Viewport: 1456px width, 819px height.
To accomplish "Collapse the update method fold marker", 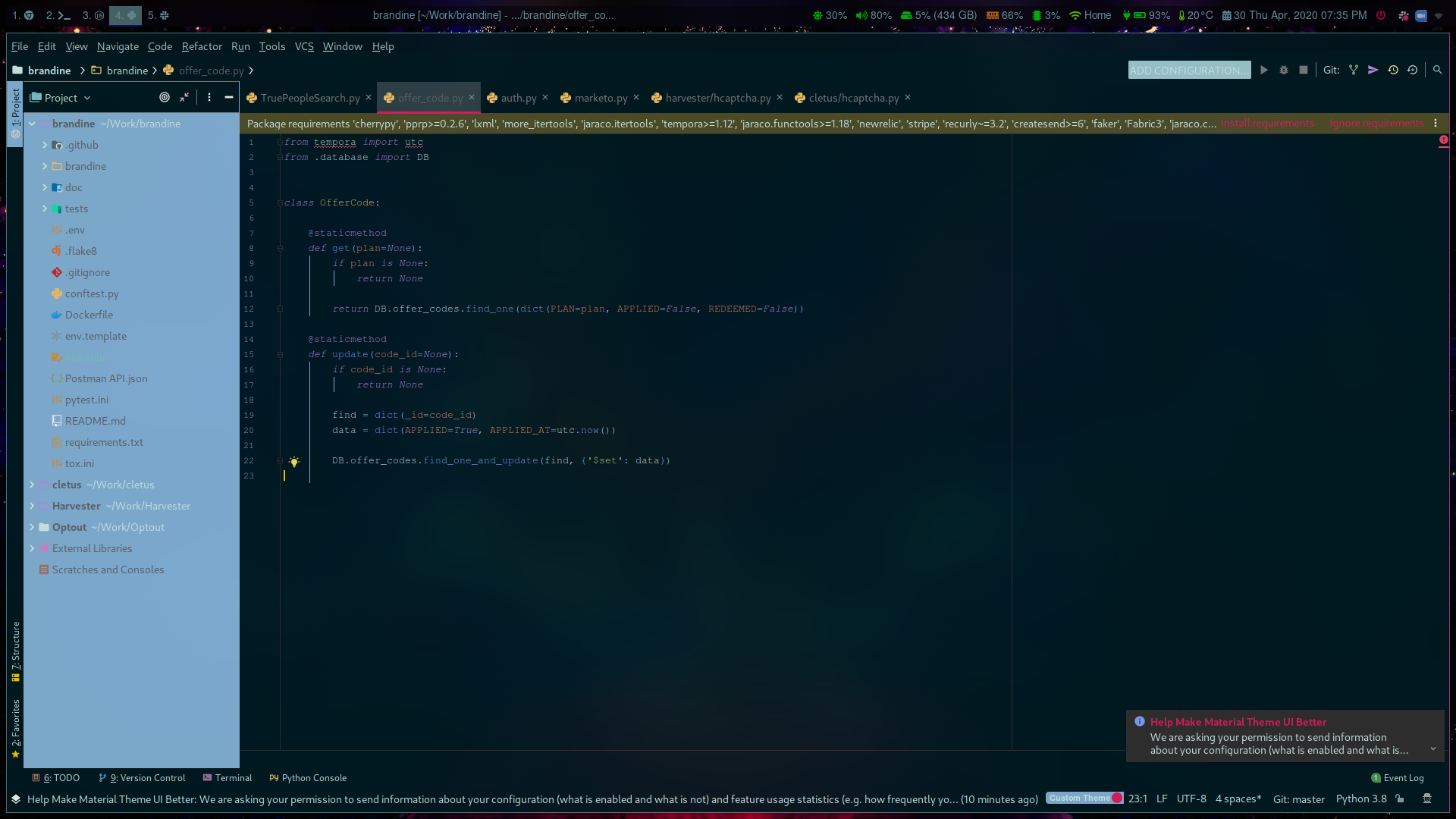I will click(x=280, y=354).
